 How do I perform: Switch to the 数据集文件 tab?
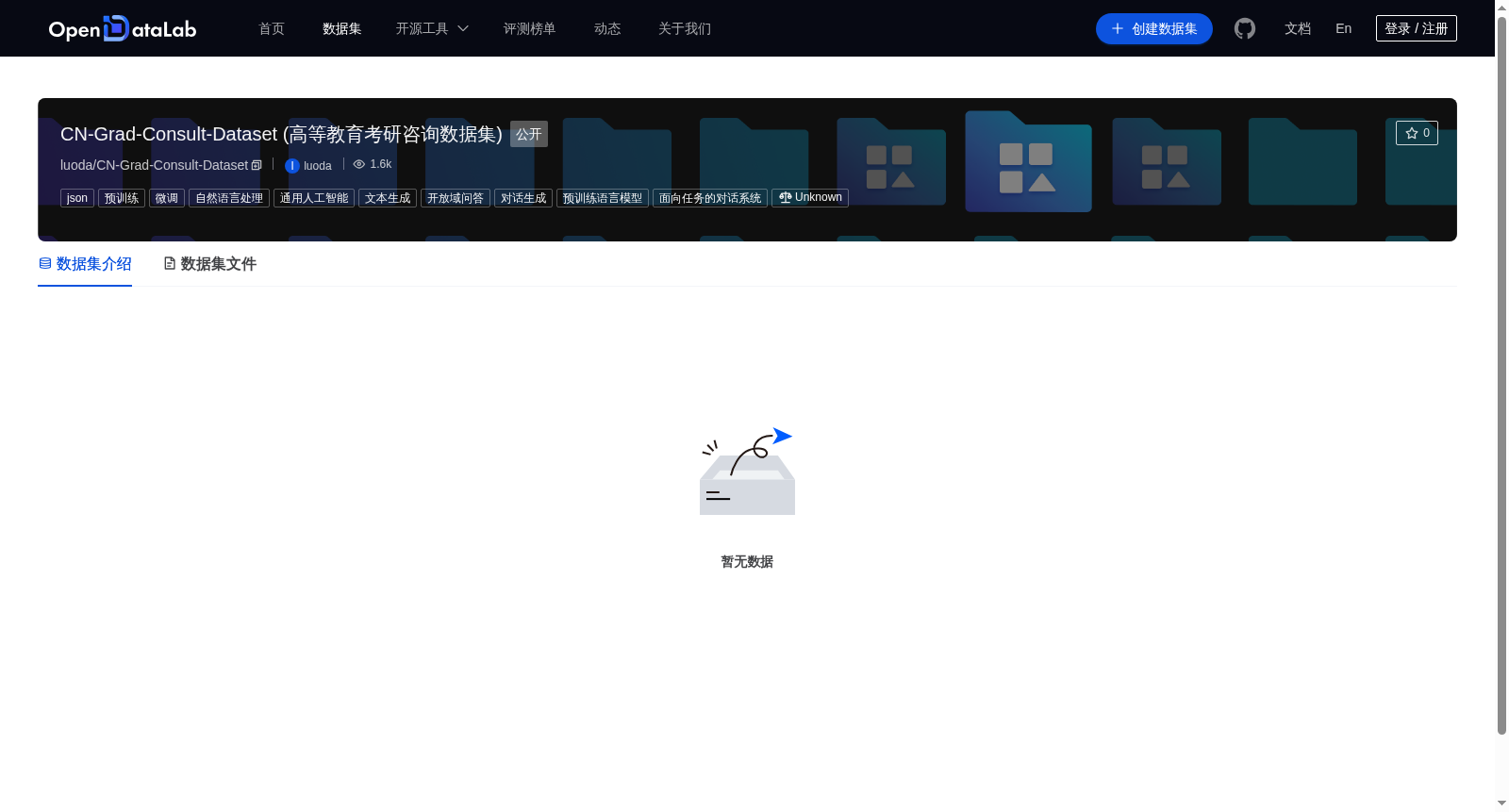click(209, 264)
